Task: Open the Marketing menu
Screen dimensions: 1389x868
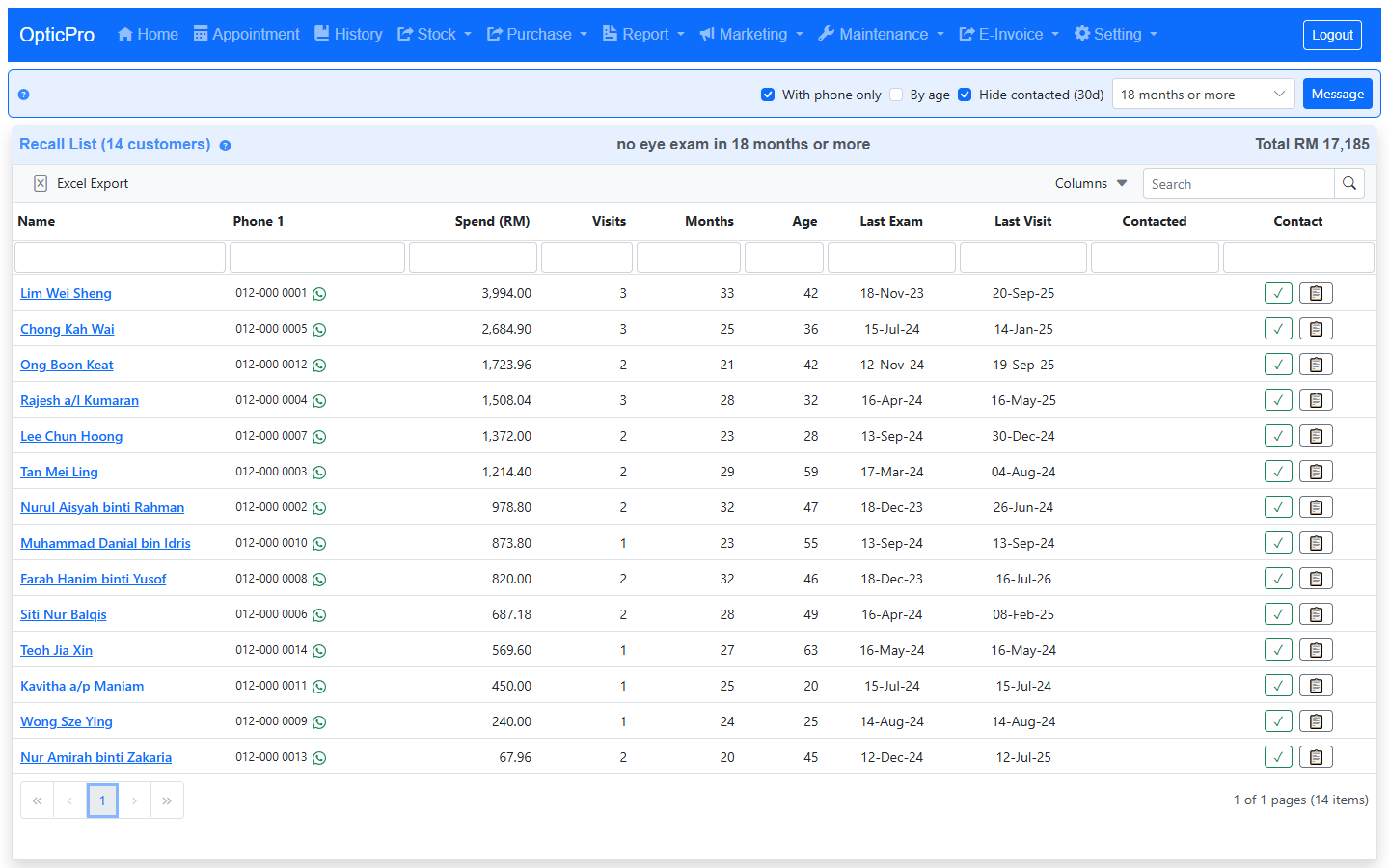Action: (751, 34)
